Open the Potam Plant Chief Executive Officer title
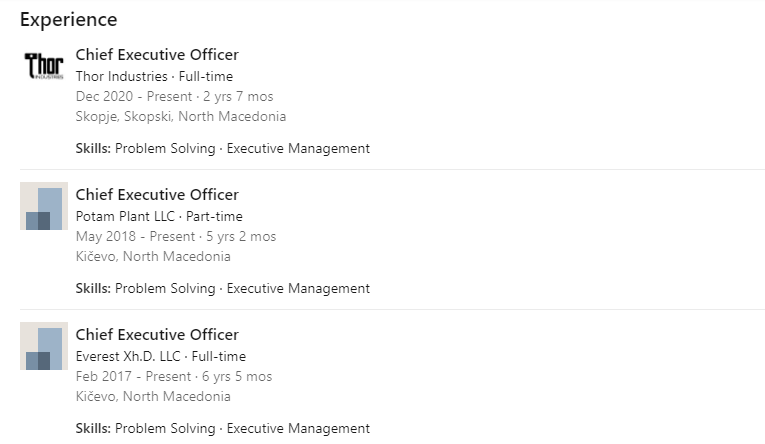This screenshot has height=444, width=765. 157,195
